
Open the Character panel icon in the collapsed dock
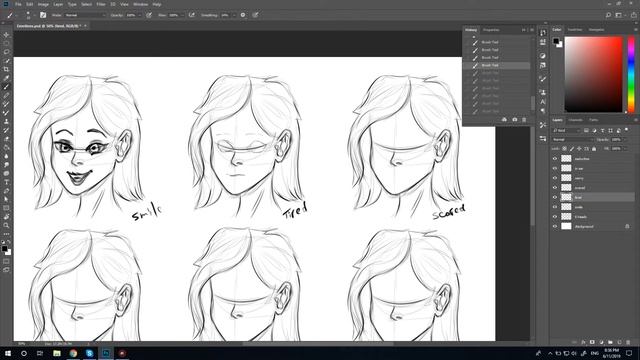[542, 102]
